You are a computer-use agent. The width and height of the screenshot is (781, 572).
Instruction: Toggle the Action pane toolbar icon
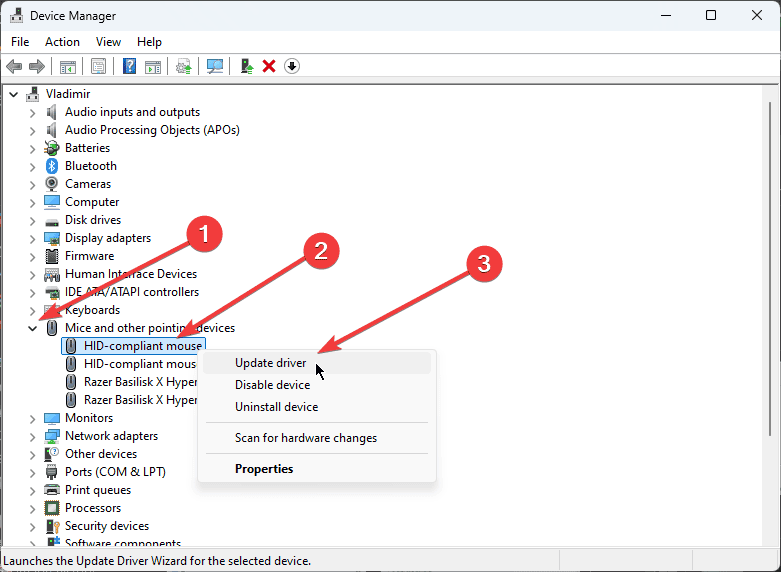pyautogui.click(x=153, y=66)
